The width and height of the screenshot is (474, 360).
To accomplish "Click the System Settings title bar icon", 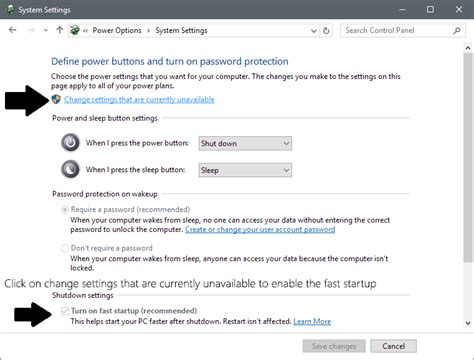I will coord(10,9).
